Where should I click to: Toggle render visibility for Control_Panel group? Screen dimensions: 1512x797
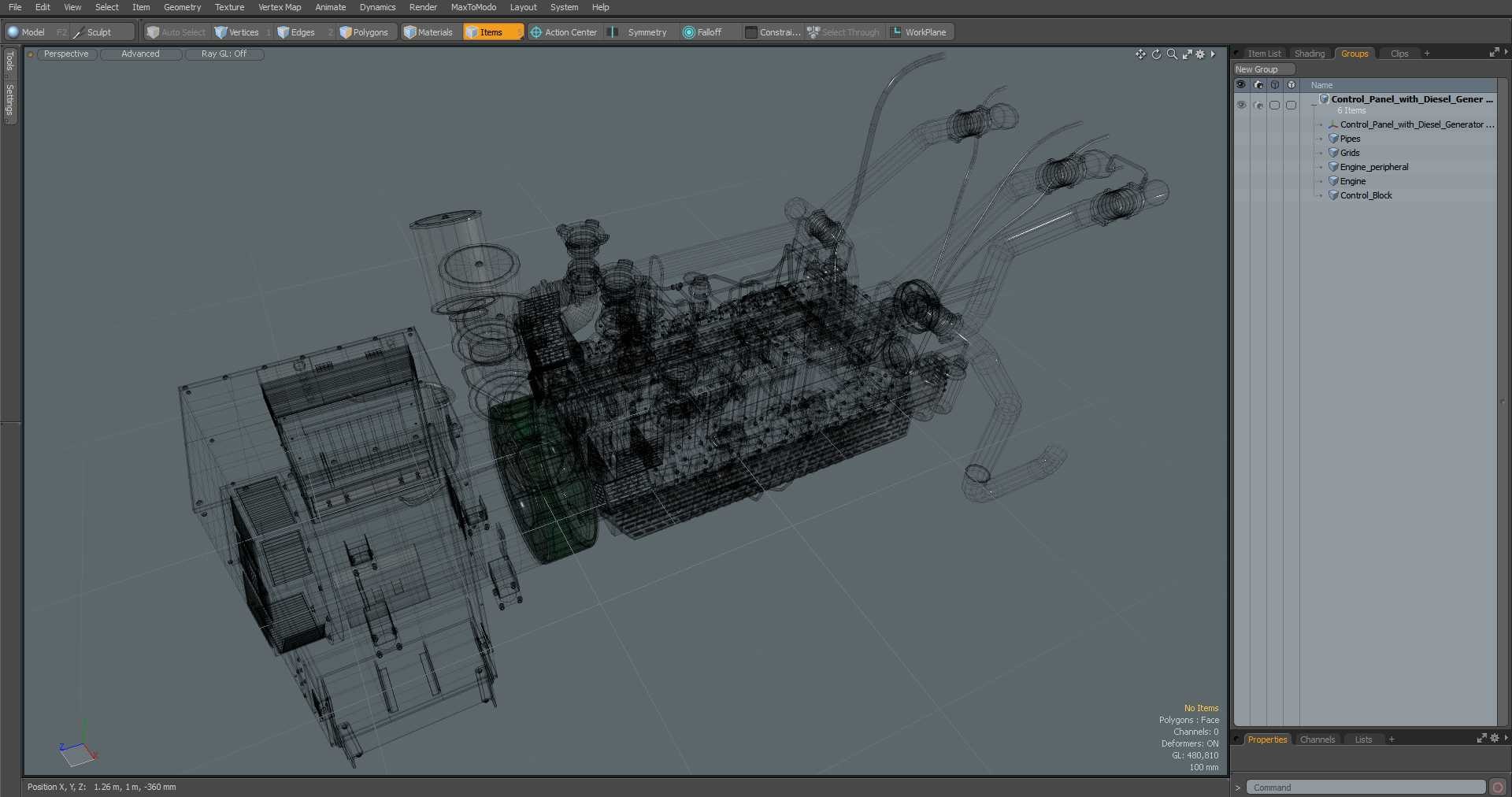1258,105
